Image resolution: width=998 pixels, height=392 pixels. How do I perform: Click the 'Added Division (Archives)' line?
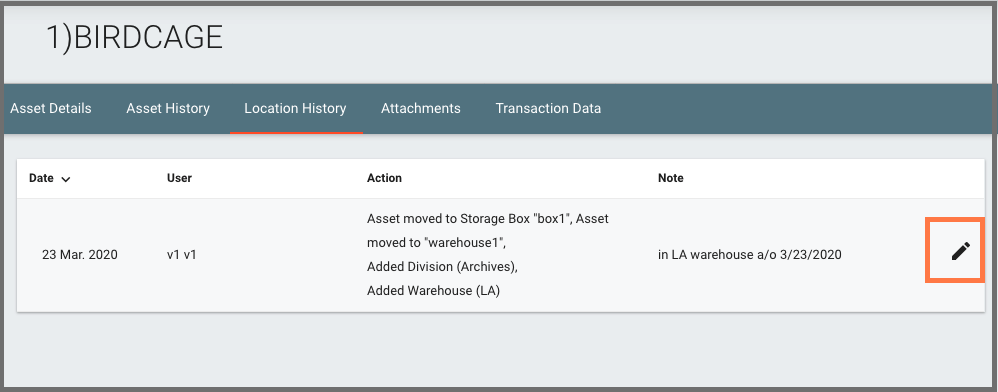pyautogui.click(x=442, y=267)
